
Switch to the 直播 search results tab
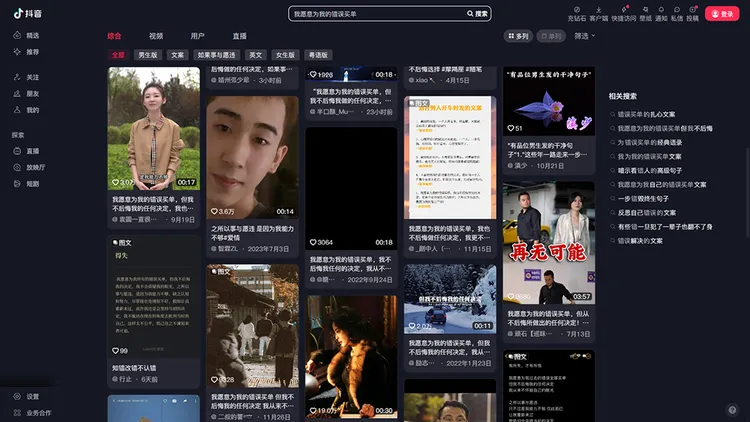pyautogui.click(x=240, y=36)
